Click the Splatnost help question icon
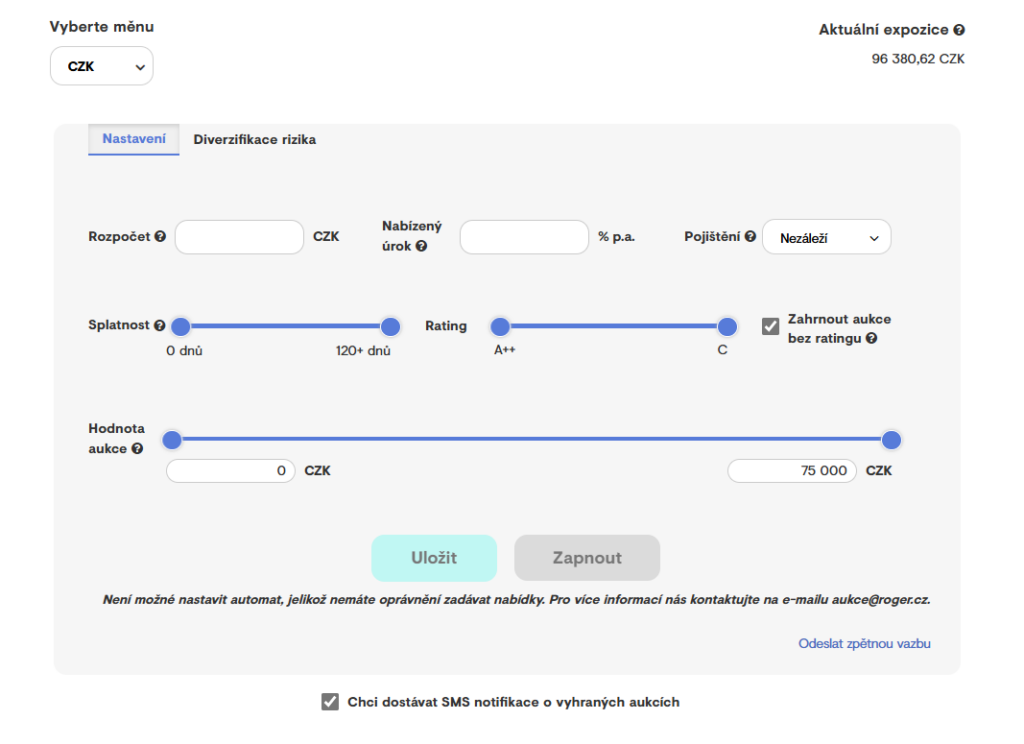Image resolution: width=1024 pixels, height=744 pixels. click(160, 325)
